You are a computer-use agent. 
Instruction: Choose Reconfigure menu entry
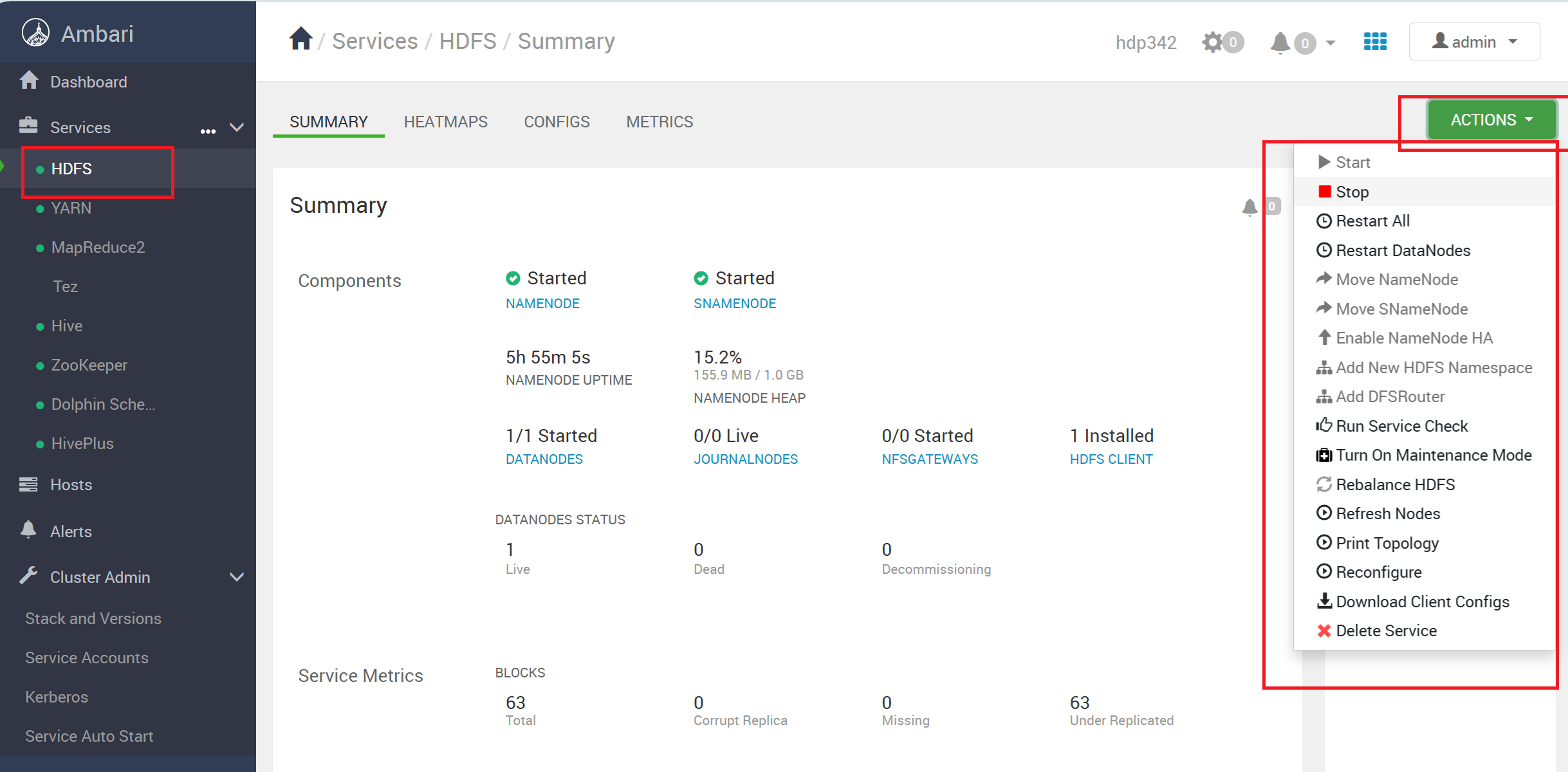tap(1425, 572)
